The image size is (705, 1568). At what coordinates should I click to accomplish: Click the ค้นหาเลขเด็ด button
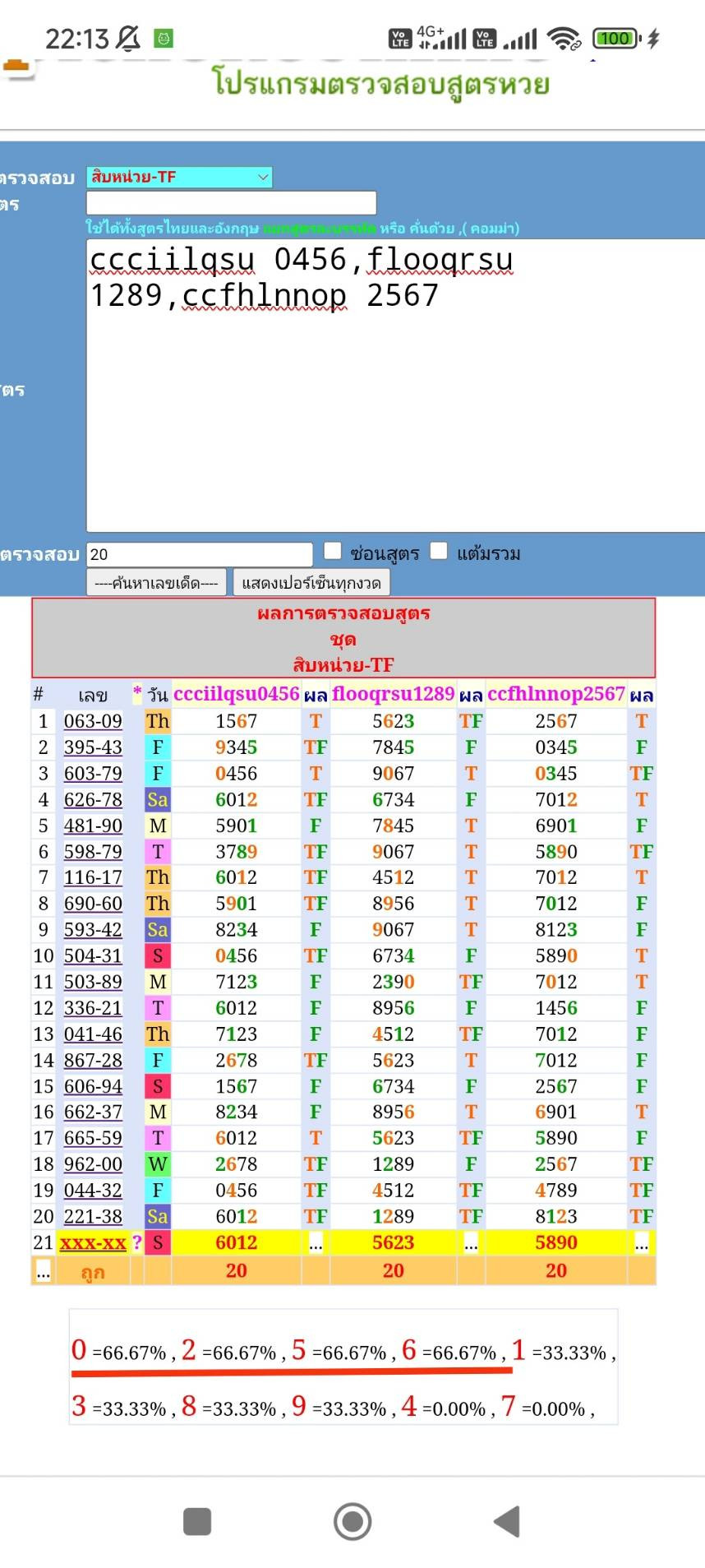point(156,583)
